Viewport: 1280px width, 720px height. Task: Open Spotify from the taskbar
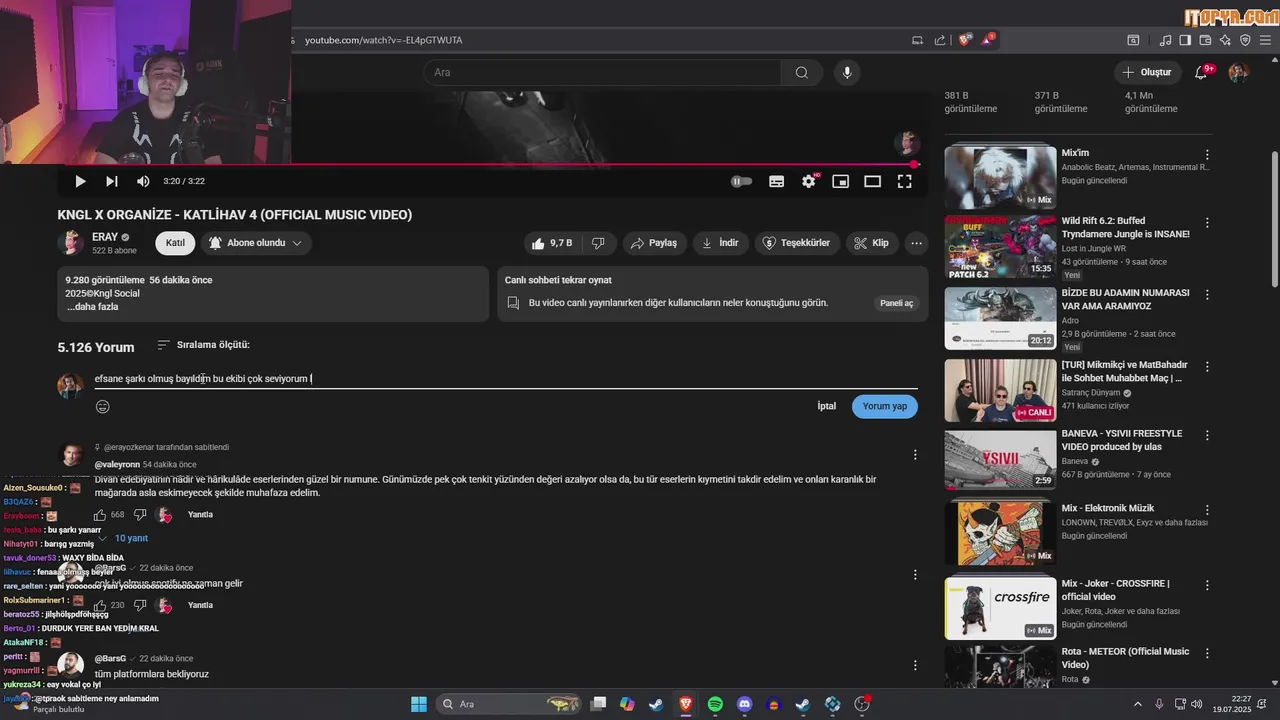tap(715, 704)
